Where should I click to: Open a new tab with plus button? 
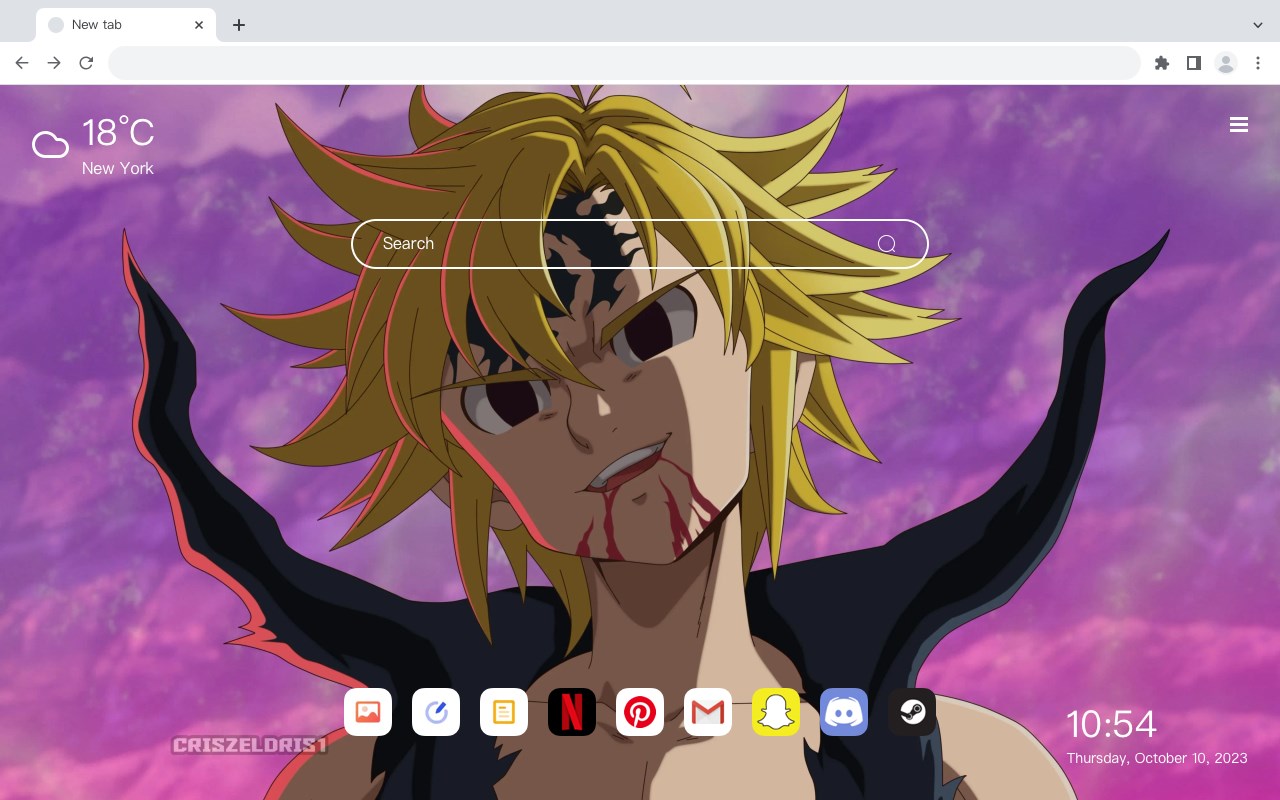pyautogui.click(x=238, y=25)
